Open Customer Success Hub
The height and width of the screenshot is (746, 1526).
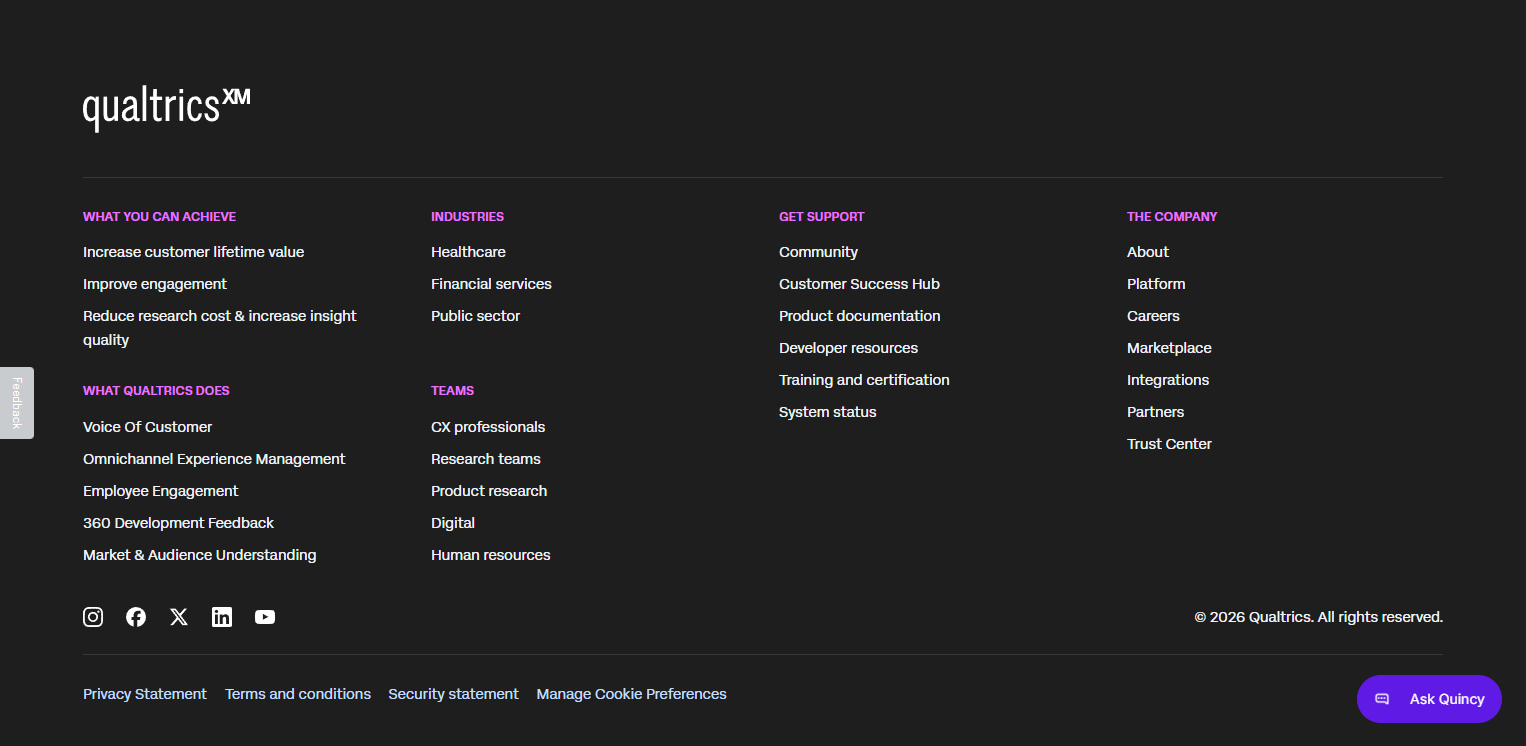pos(859,284)
